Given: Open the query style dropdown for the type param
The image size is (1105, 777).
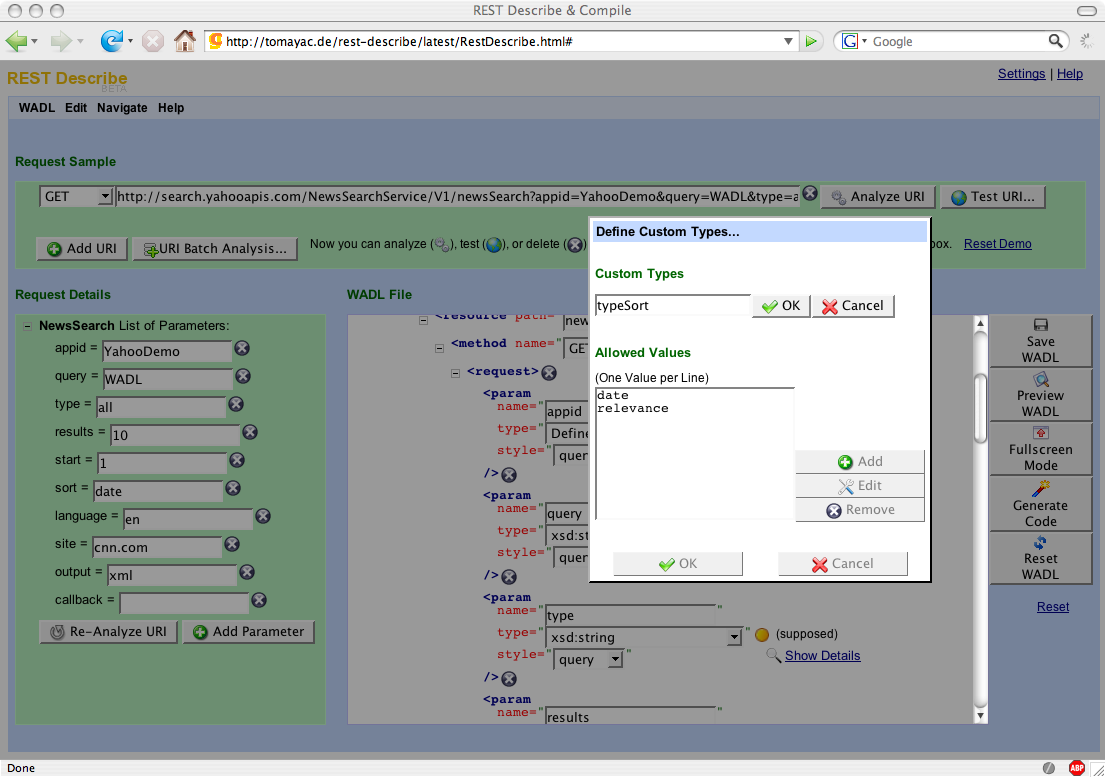Looking at the screenshot, I should (x=615, y=659).
